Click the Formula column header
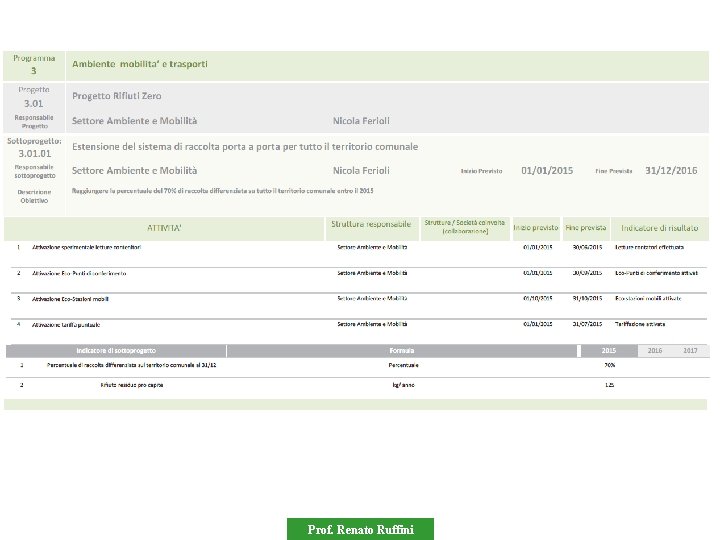Image resolution: width=720 pixels, height=540 pixels. click(x=402, y=350)
